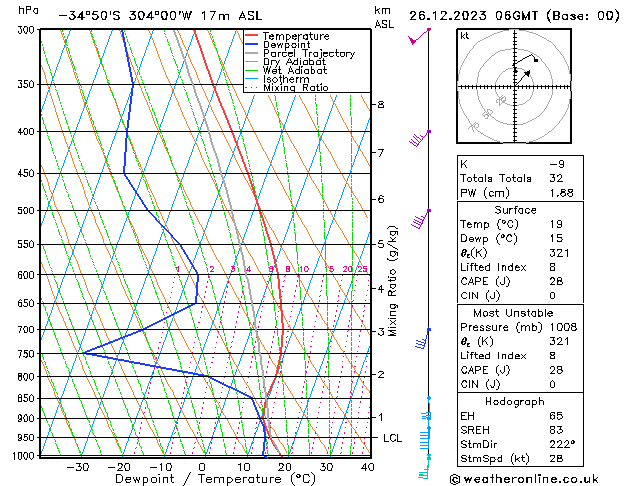Click the Surface Temp (°C) value 19
The image size is (629, 486).
pos(556,224)
